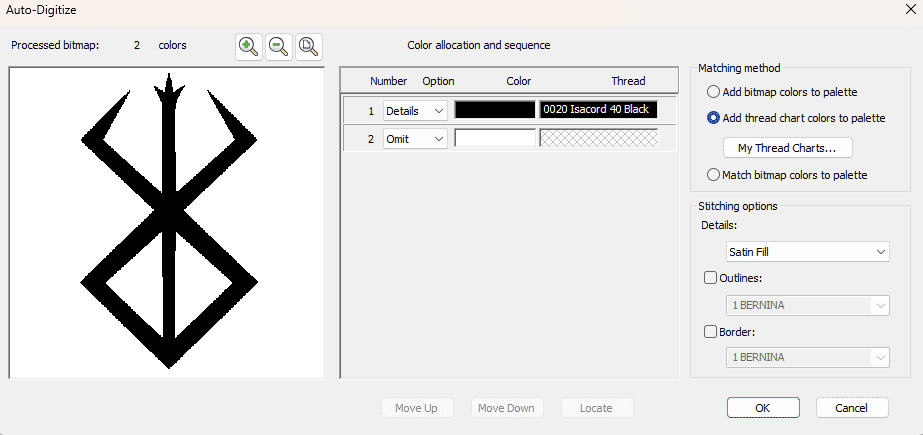Confirm with the OK button
923x435 pixels.
(763, 408)
